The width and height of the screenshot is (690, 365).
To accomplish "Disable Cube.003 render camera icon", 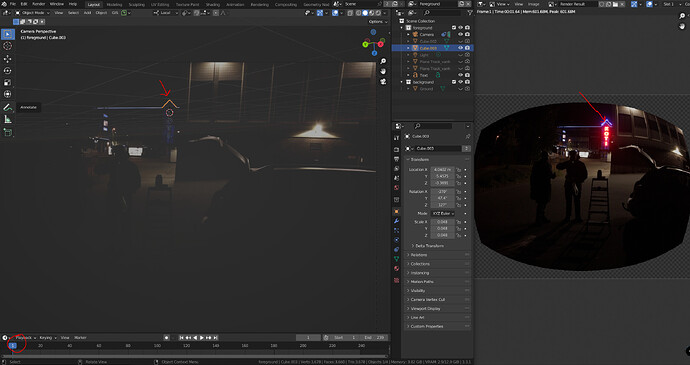I will [467, 48].
